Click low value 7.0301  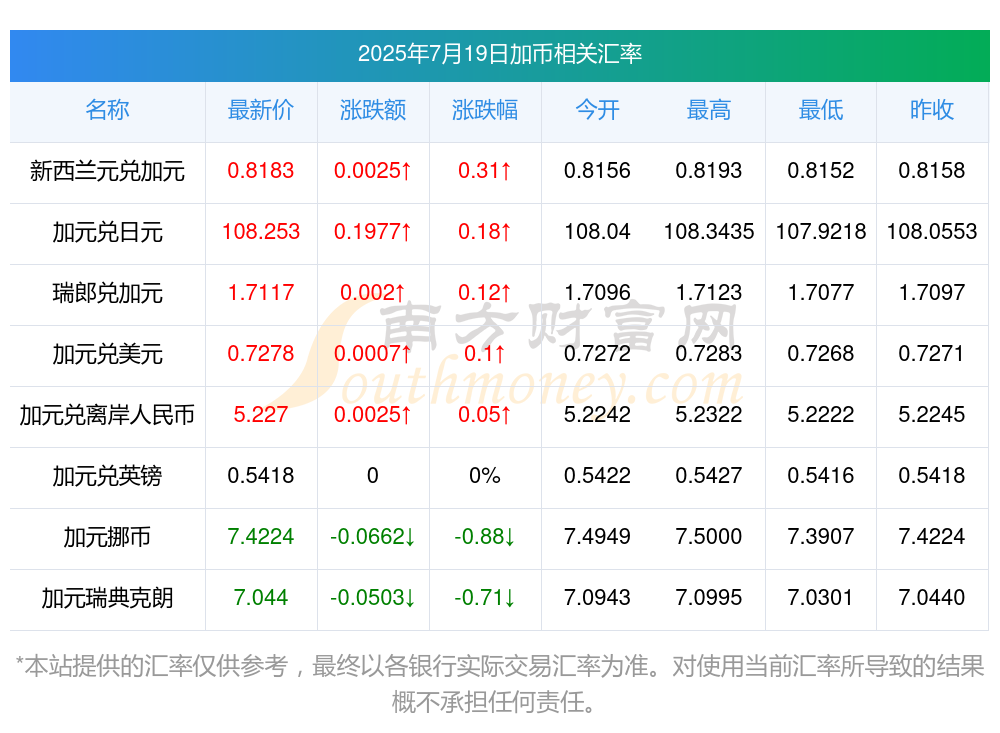[821, 598]
